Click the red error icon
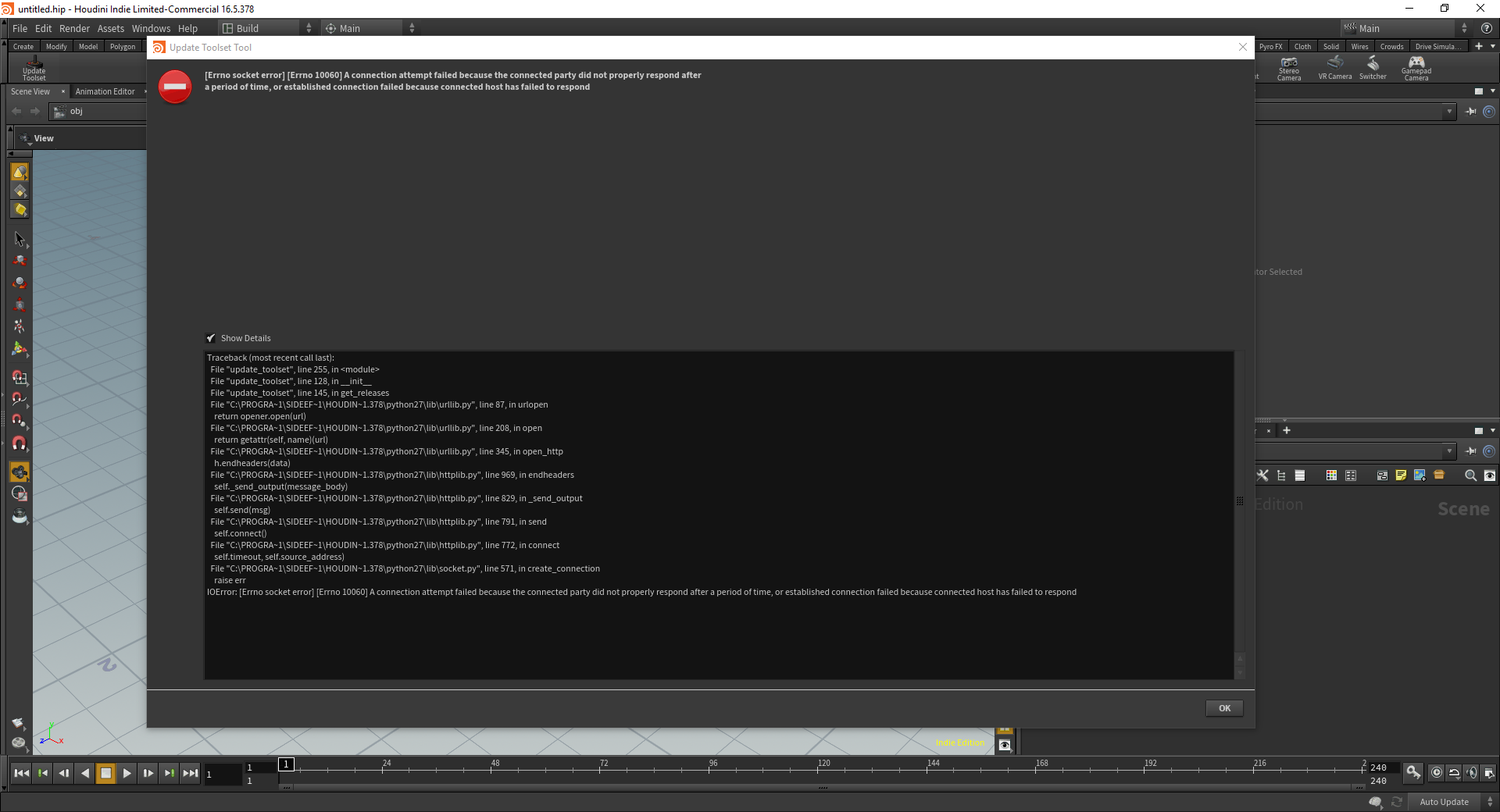Viewport: 1500px width, 812px height. (x=175, y=87)
